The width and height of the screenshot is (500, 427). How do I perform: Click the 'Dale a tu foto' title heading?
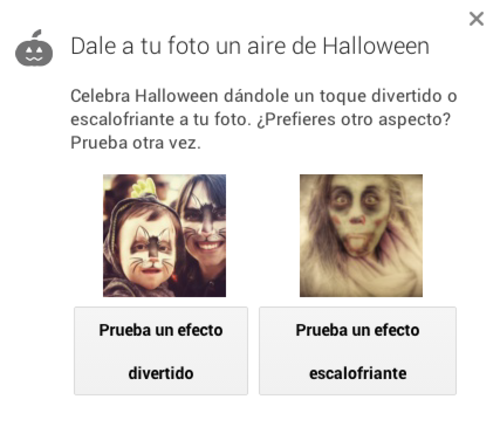coord(250,46)
